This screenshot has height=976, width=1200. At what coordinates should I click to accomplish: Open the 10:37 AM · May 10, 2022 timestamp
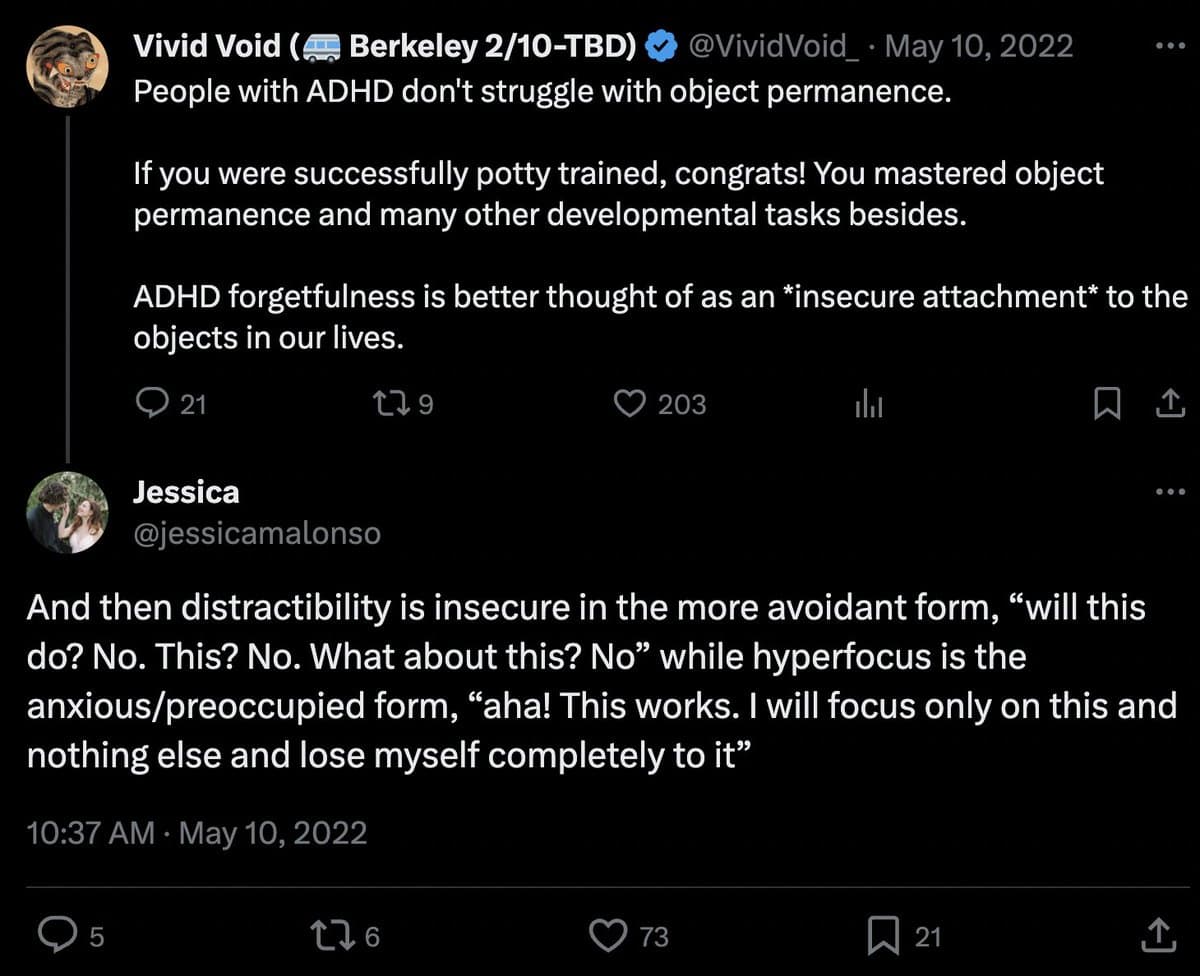pos(197,832)
